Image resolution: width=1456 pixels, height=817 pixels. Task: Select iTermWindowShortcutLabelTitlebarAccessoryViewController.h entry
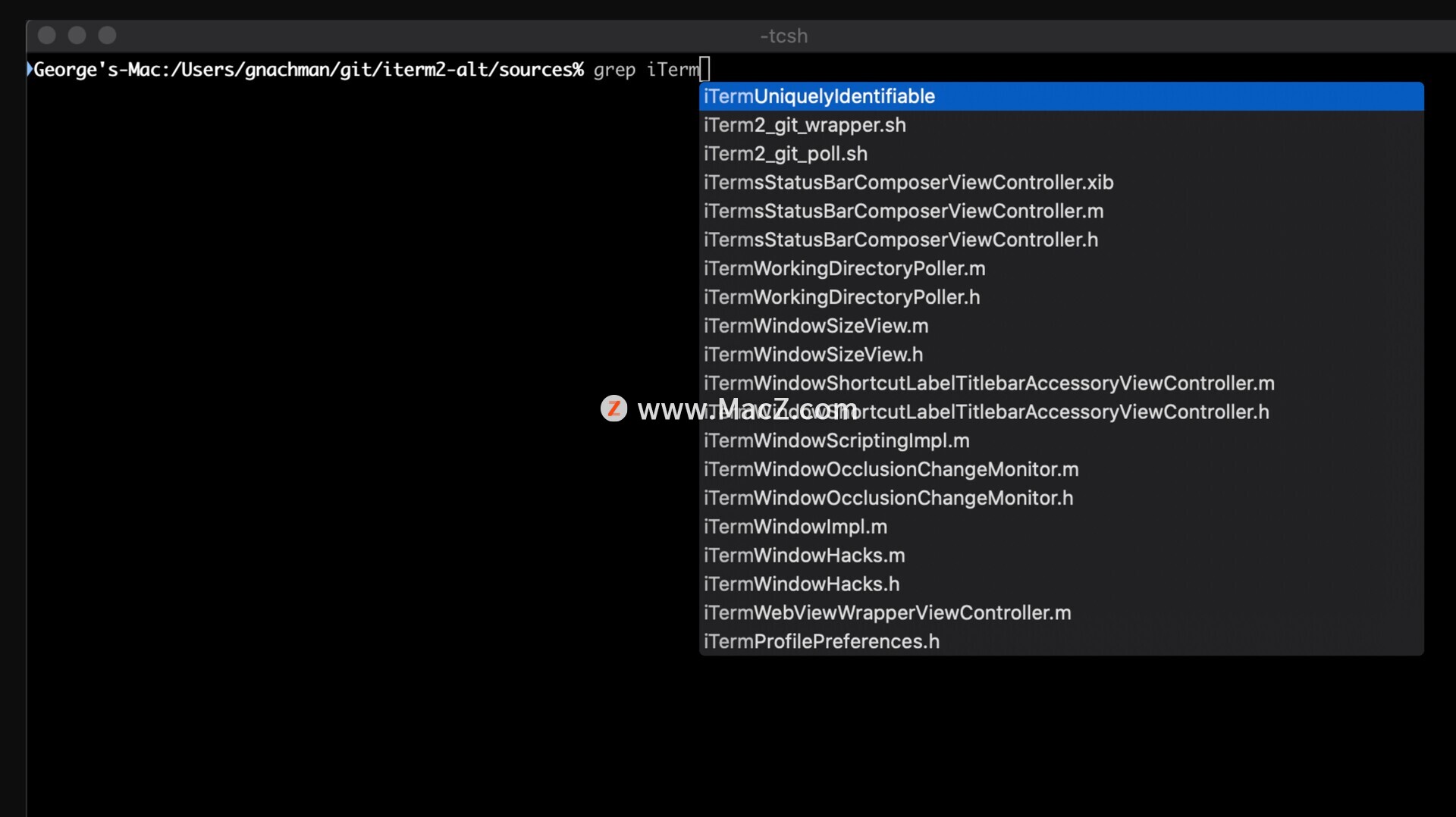pos(1061,412)
